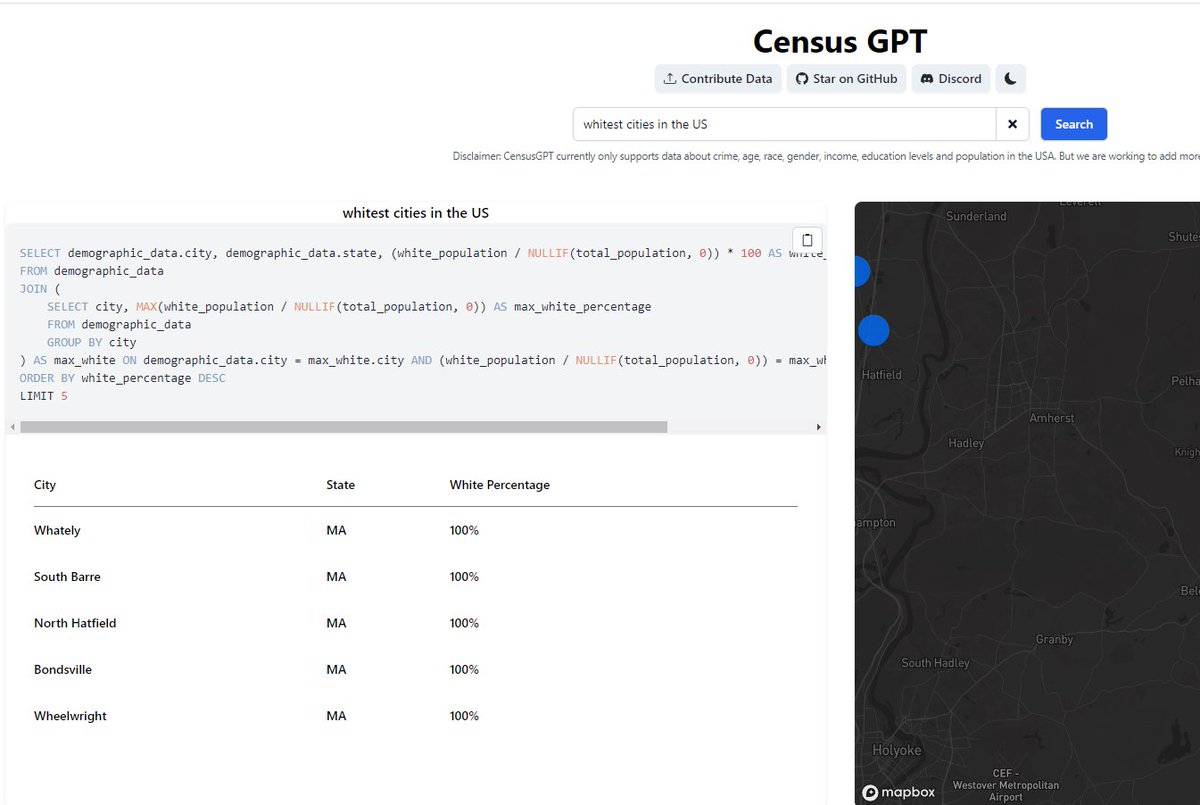This screenshot has height=805, width=1200.
Task: Select the Bondsville city cell
Action: [63, 669]
